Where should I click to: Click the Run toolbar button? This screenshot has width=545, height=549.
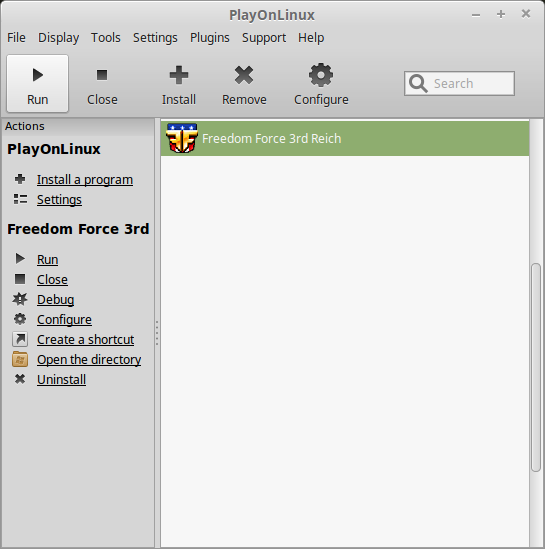pos(37,83)
